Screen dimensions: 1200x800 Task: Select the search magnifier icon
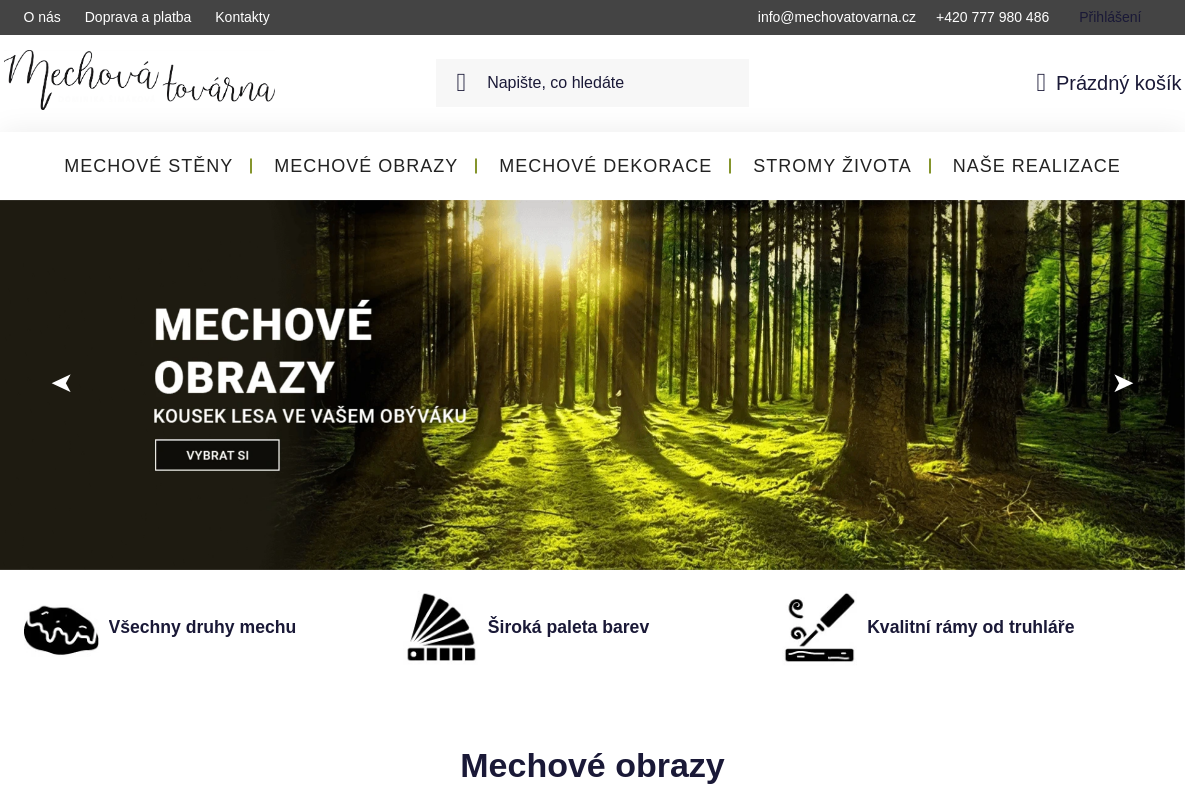click(x=461, y=82)
